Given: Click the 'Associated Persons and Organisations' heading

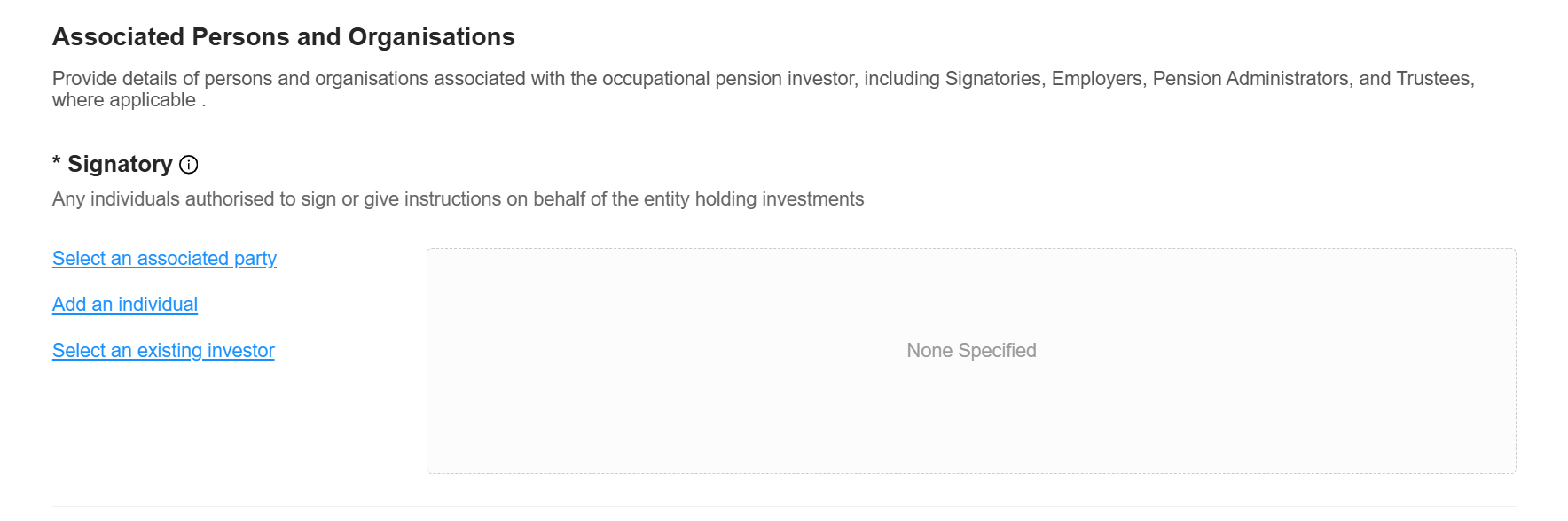Looking at the screenshot, I should [x=284, y=37].
